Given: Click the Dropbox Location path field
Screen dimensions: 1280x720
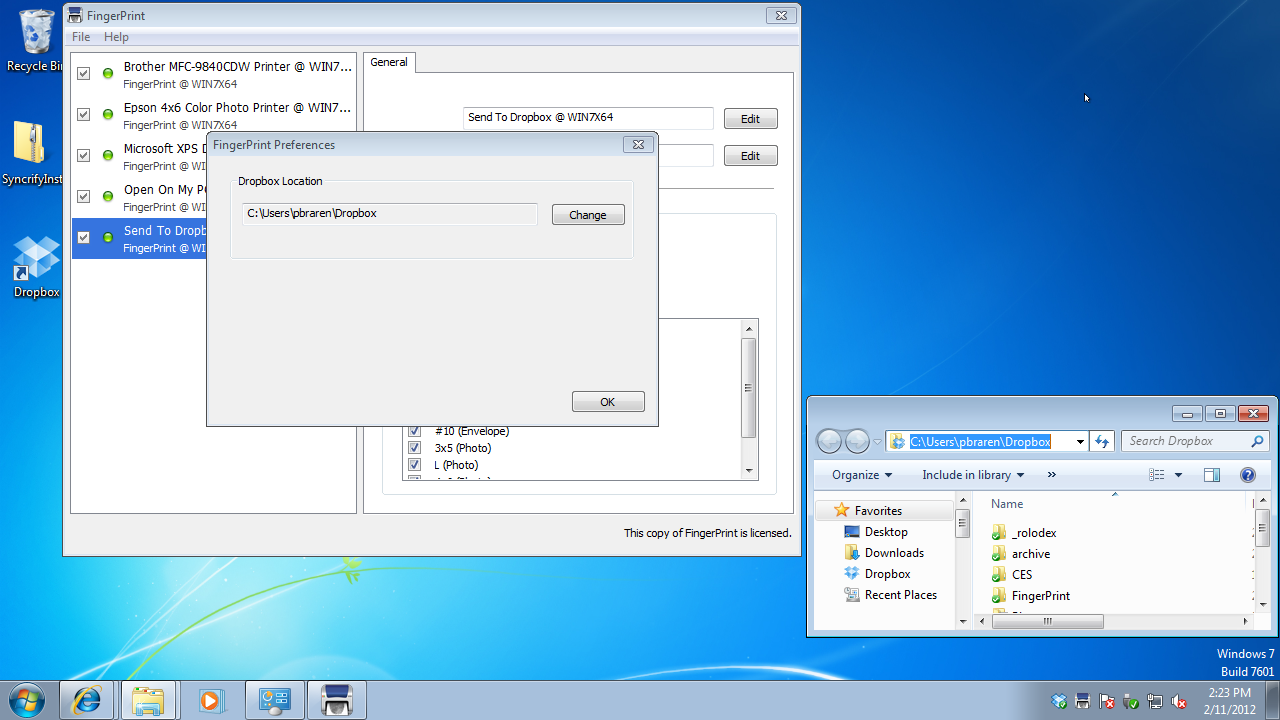Looking at the screenshot, I should (390, 214).
